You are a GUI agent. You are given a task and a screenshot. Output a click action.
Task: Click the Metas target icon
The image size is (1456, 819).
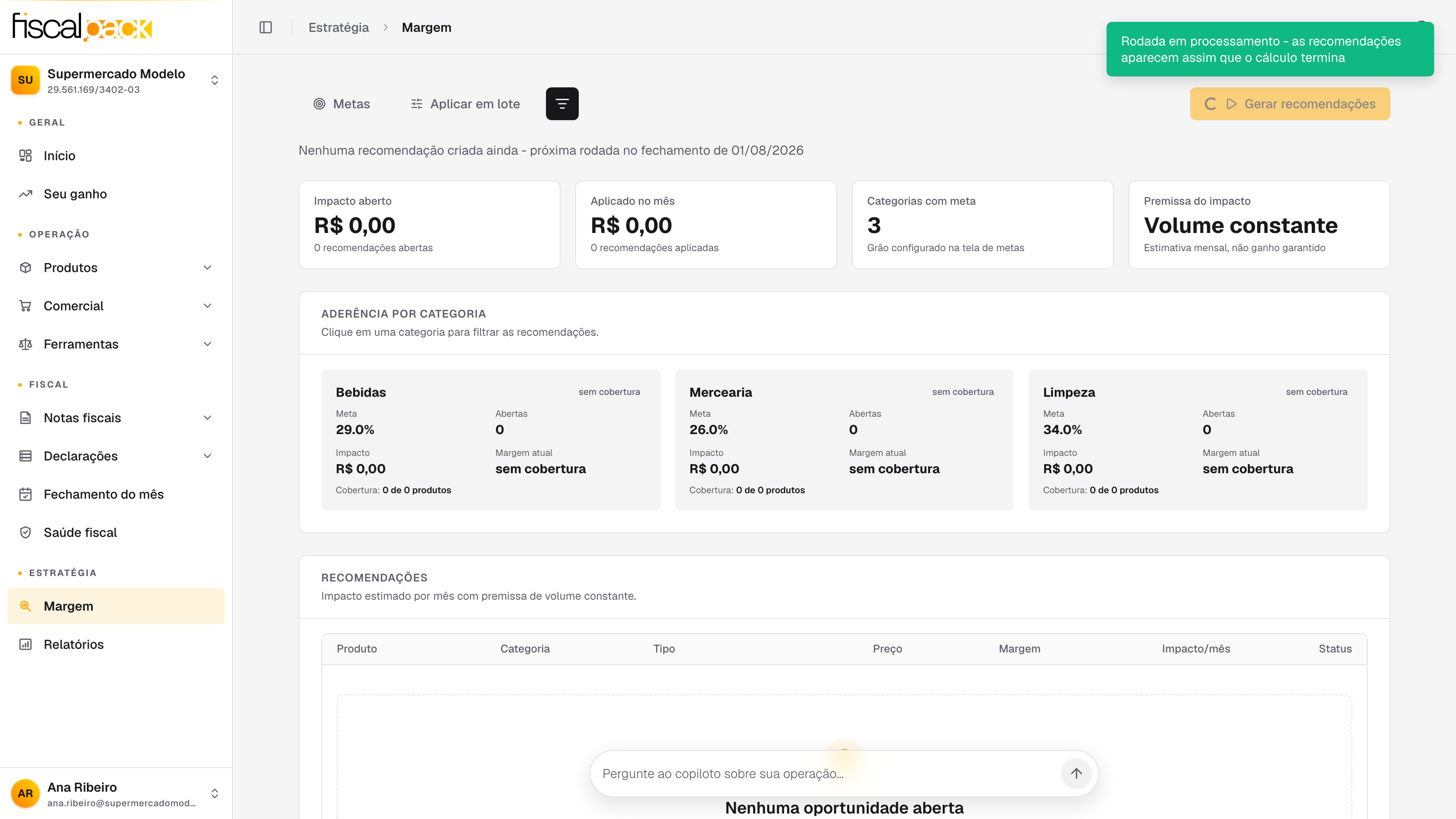pyautogui.click(x=319, y=104)
